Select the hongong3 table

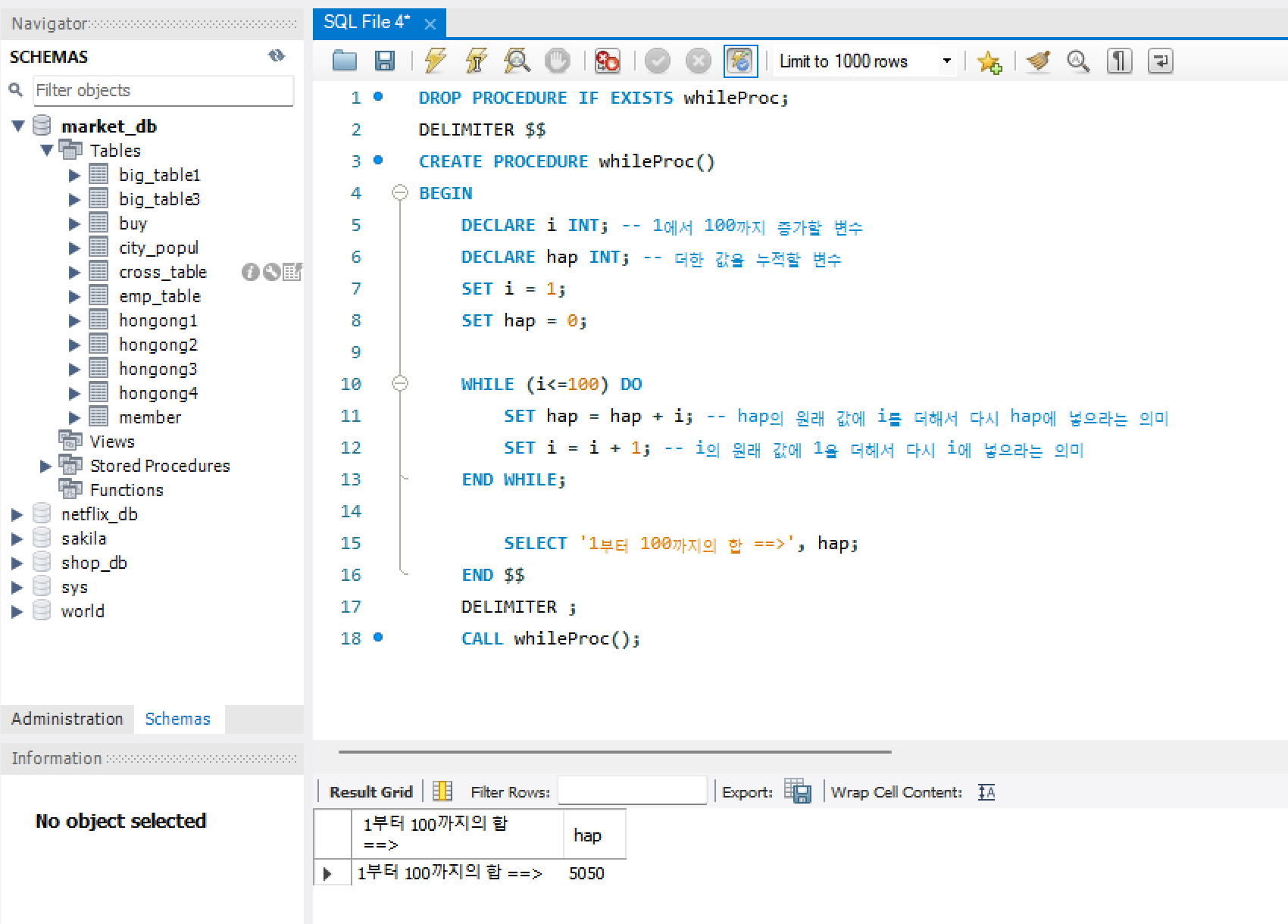coord(158,369)
